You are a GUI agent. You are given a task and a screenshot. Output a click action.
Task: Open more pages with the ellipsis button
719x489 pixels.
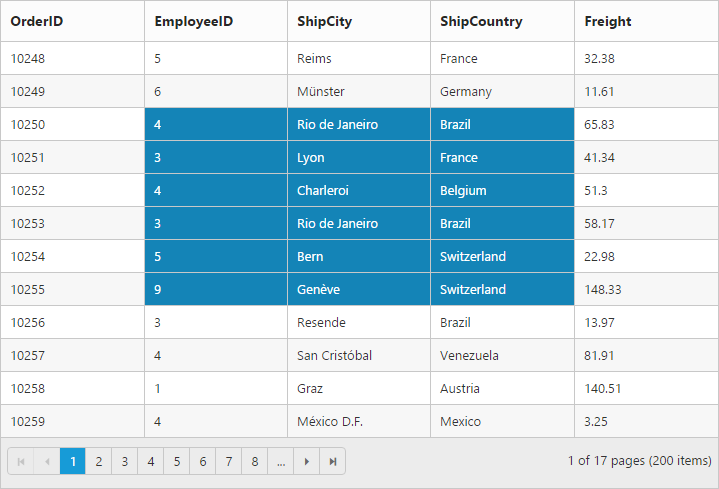[281, 461]
